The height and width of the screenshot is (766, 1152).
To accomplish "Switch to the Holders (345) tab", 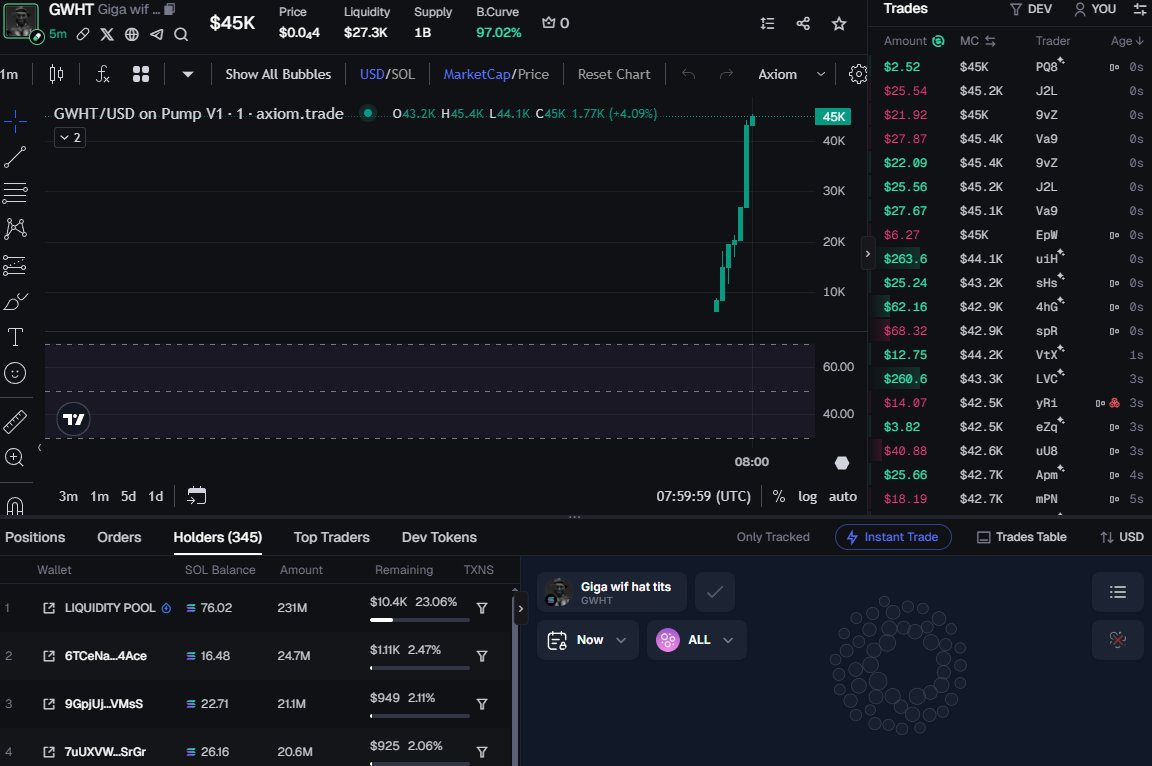I will [x=217, y=537].
